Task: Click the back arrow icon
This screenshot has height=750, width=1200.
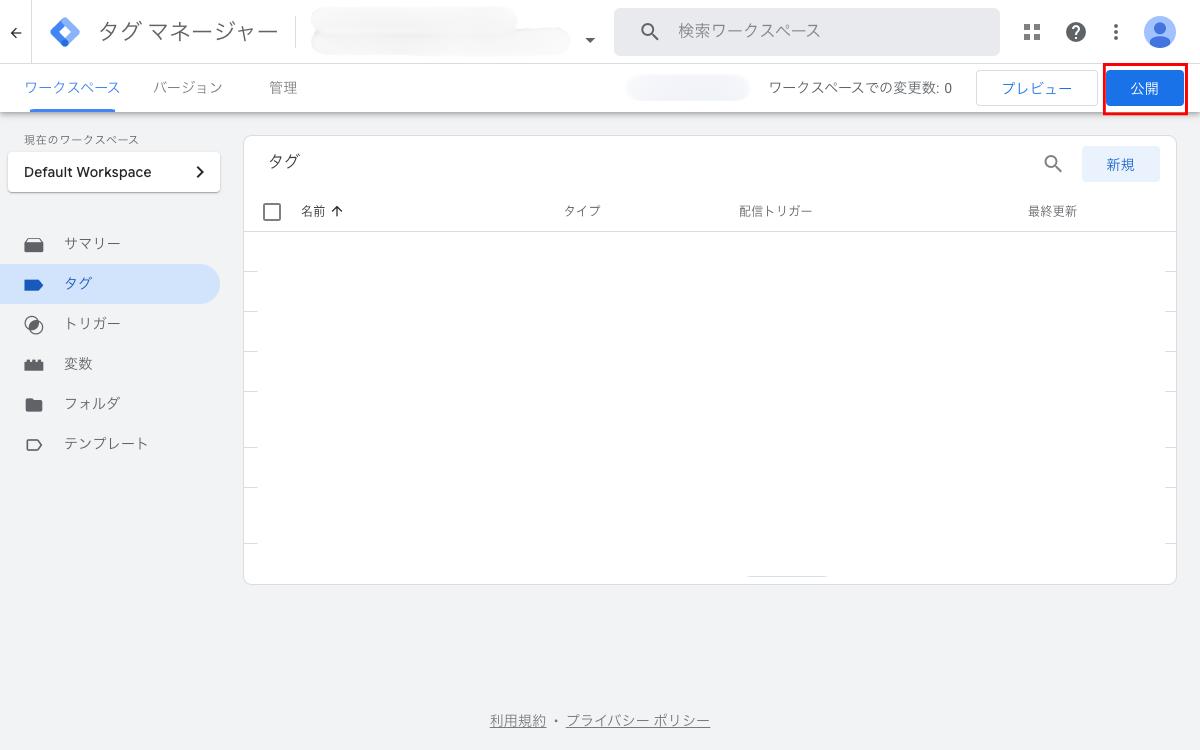Action: [x=15, y=32]
